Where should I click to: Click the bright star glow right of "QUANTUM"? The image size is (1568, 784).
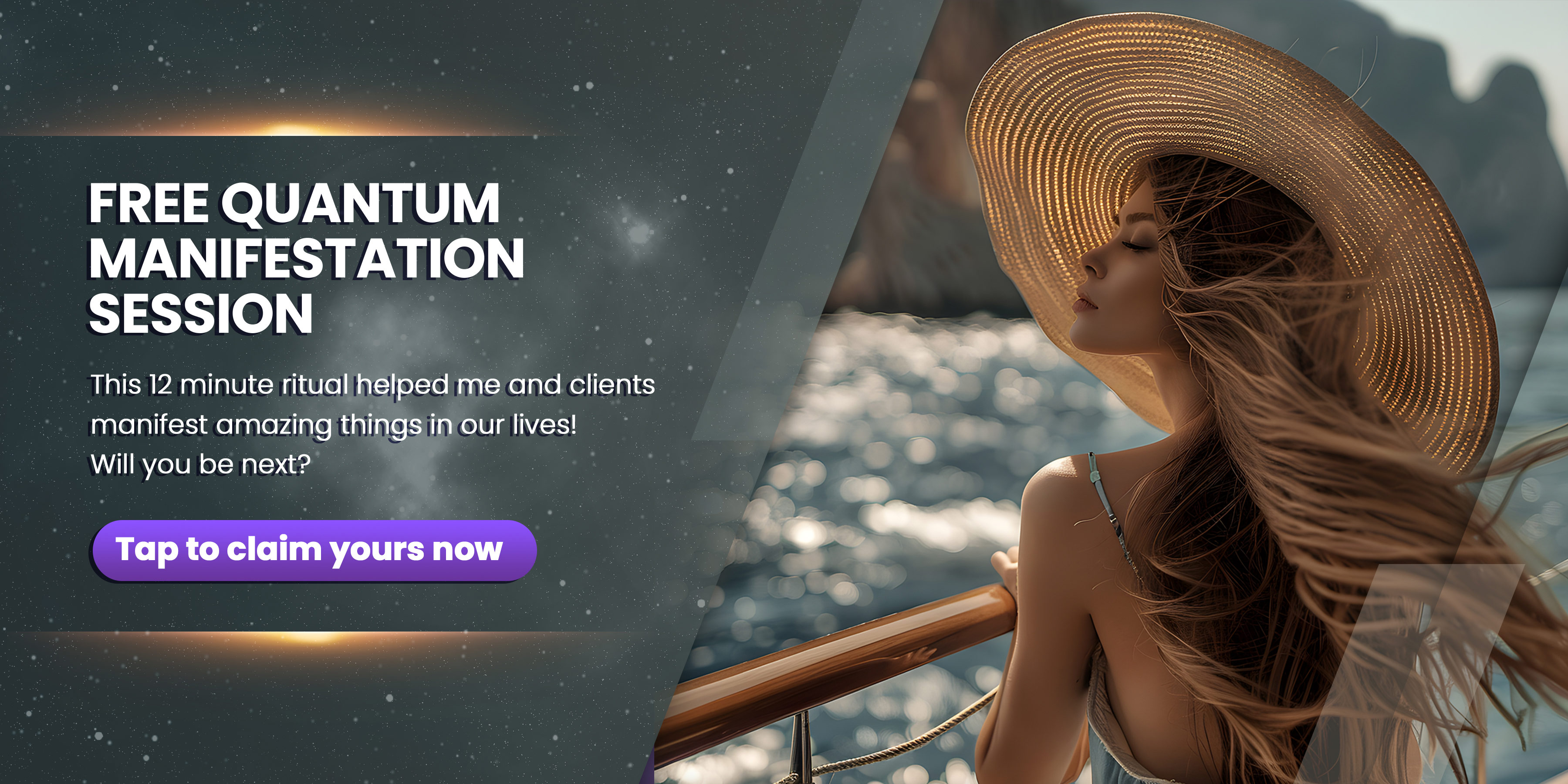pos(638,232)
